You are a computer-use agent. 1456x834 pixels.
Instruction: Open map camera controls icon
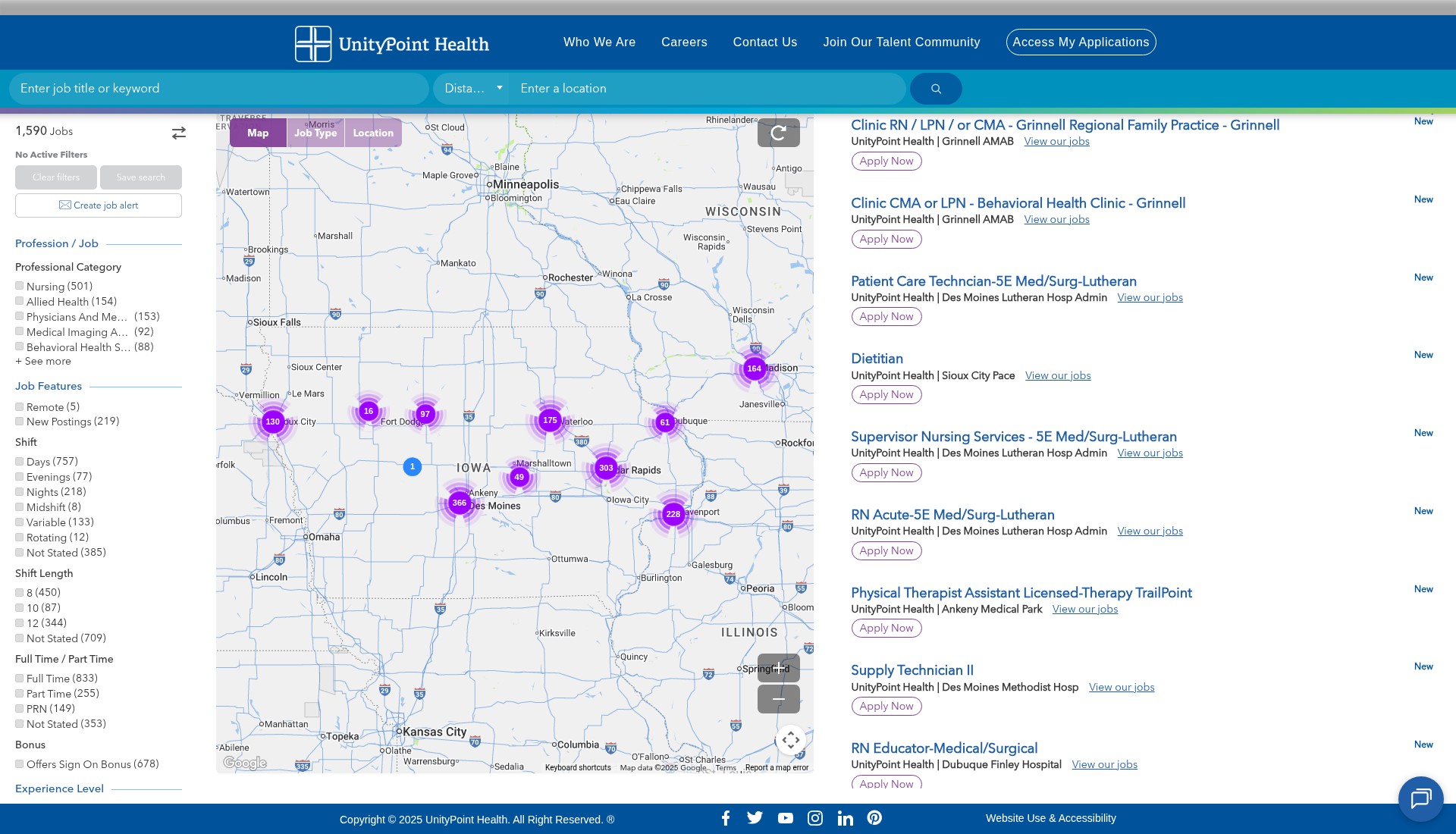(x=790, y=740)
